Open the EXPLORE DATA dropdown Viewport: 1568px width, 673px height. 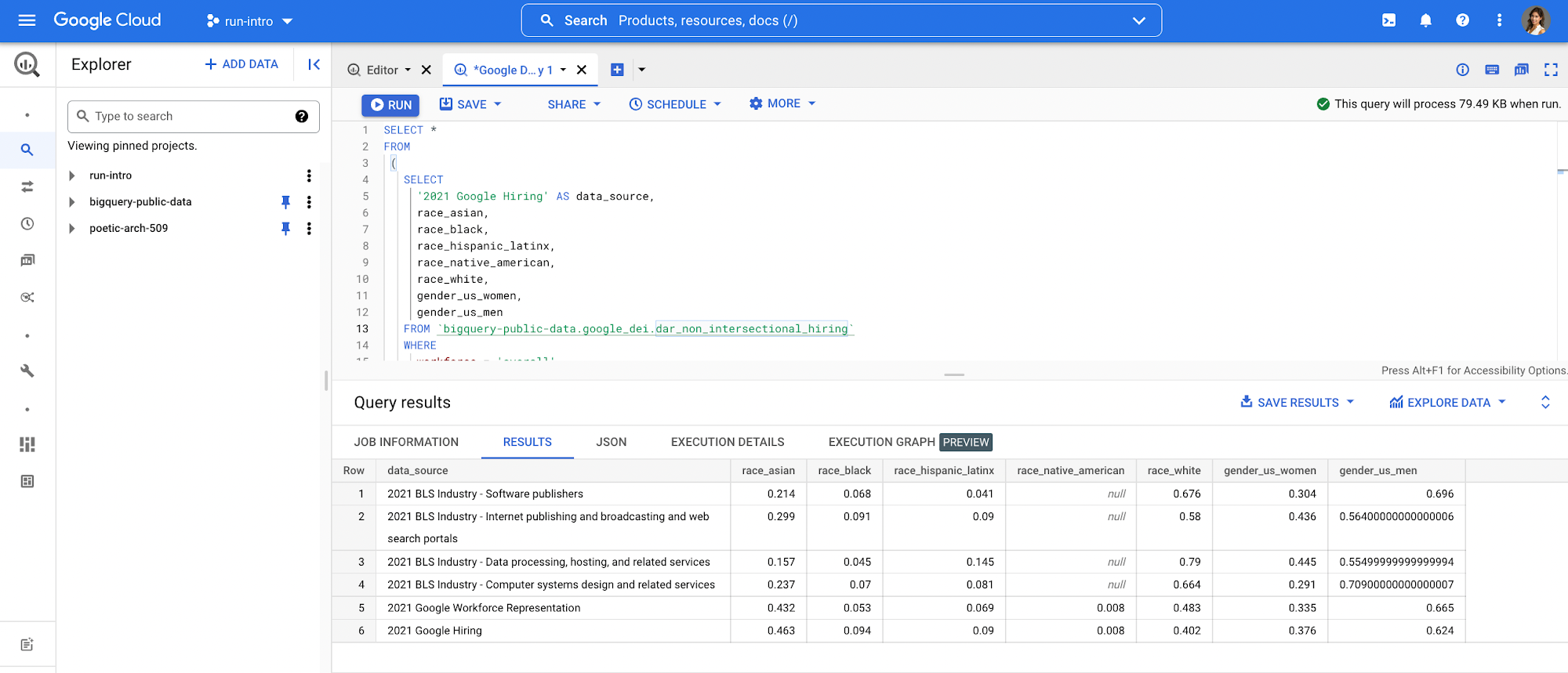(1448, 403)
